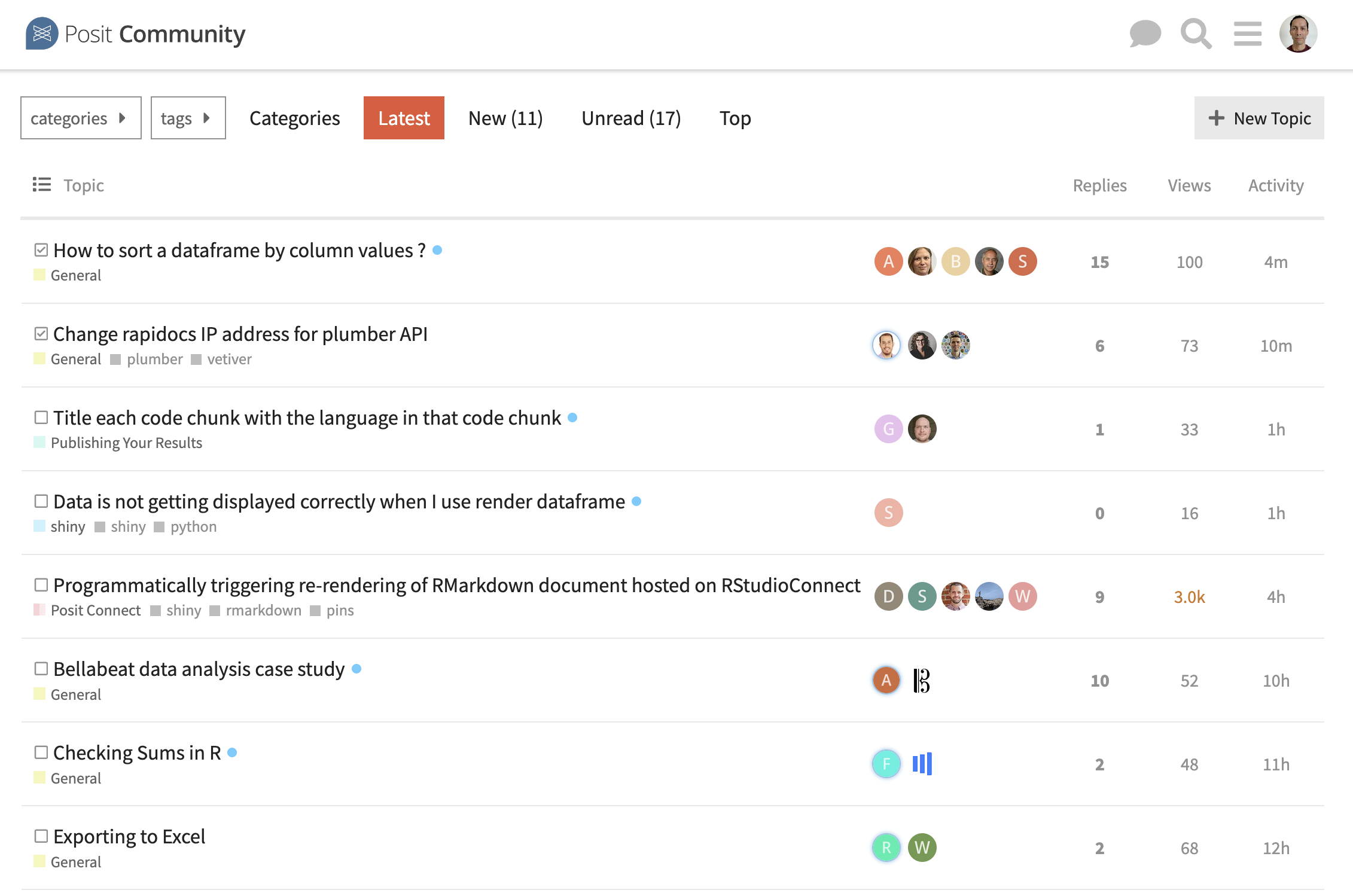Image resolution: width=1353 pixels, height=896 pixels.
Task: Open Change rapidocs IP address topic link
Action: (x=240, y=334)
